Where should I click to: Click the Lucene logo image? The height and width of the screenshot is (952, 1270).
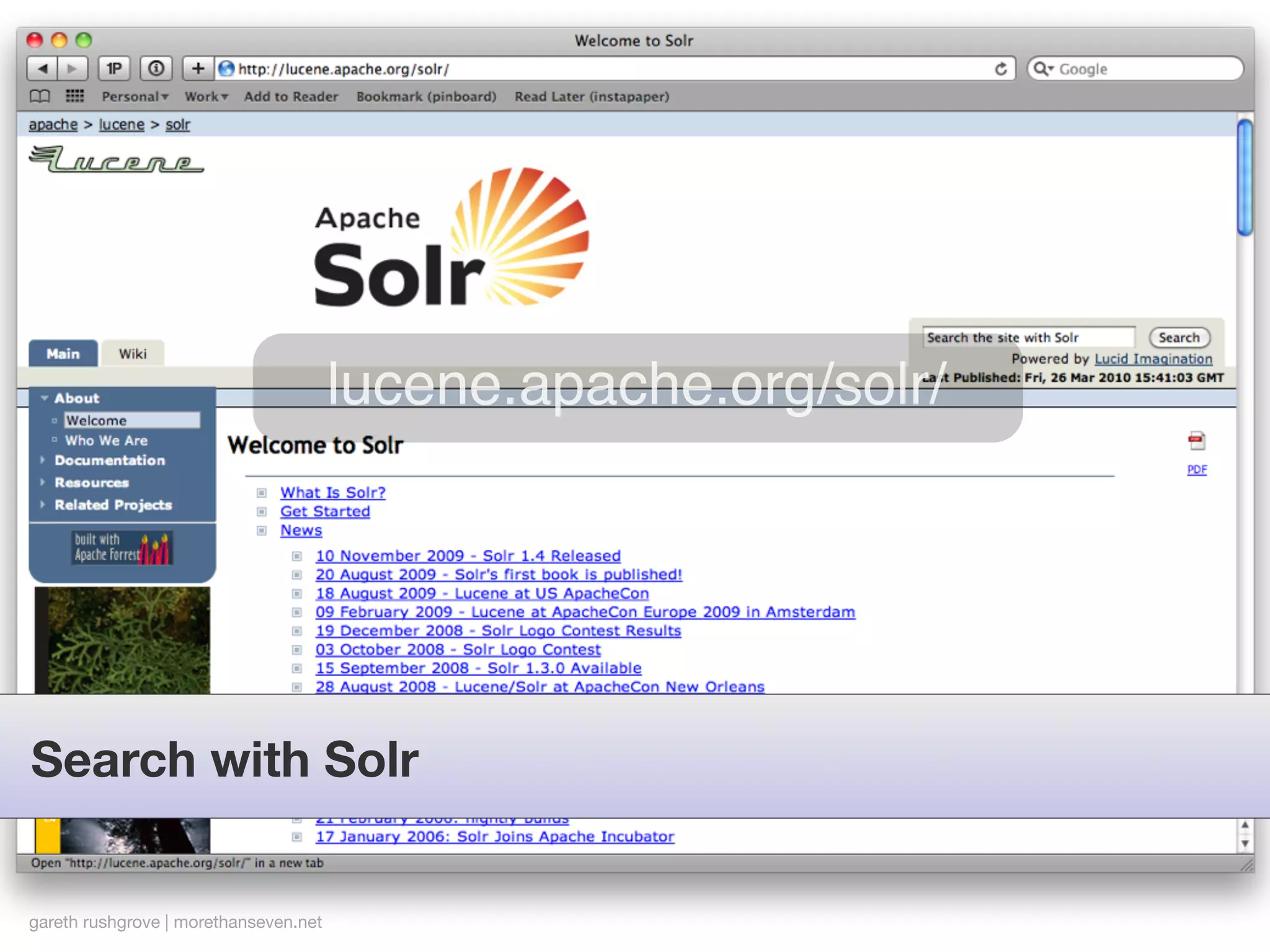click(x=116, y=159)
